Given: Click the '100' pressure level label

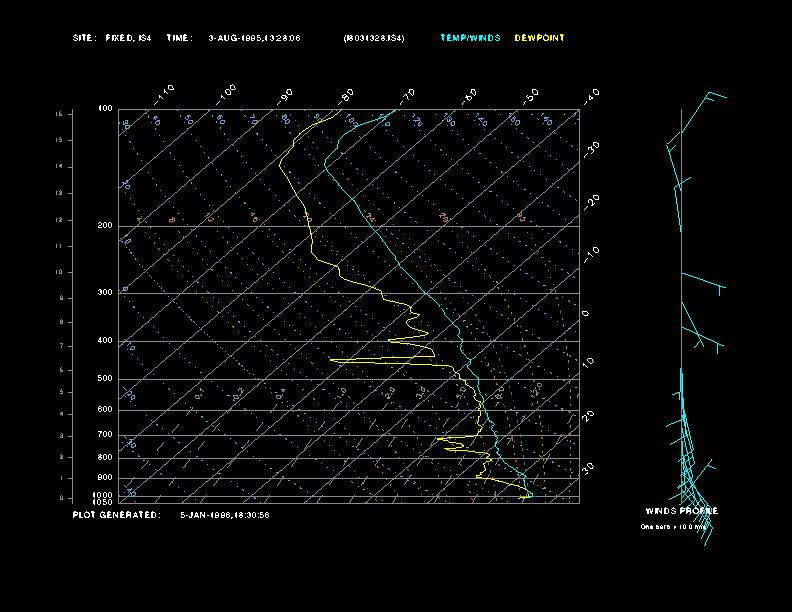Looking at the screenshot, I should coord(105,109).
